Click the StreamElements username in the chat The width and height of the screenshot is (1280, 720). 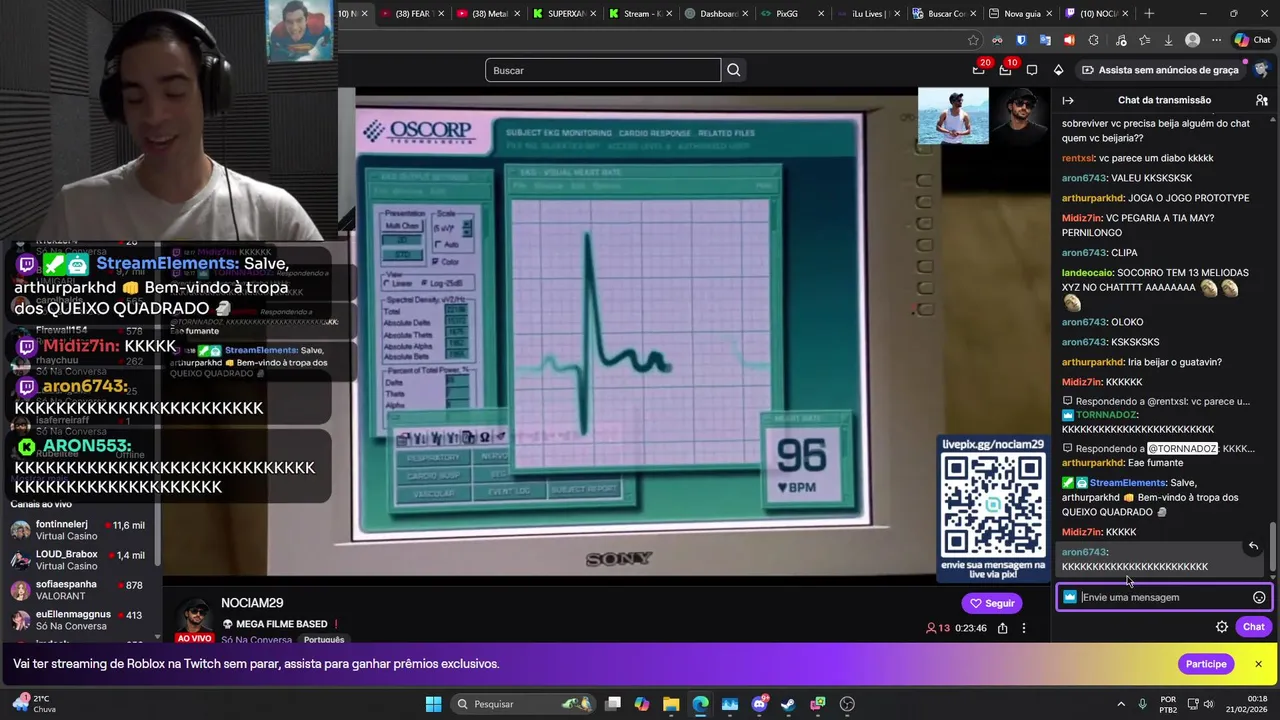pyautogui.click(x=1128, y=483)
